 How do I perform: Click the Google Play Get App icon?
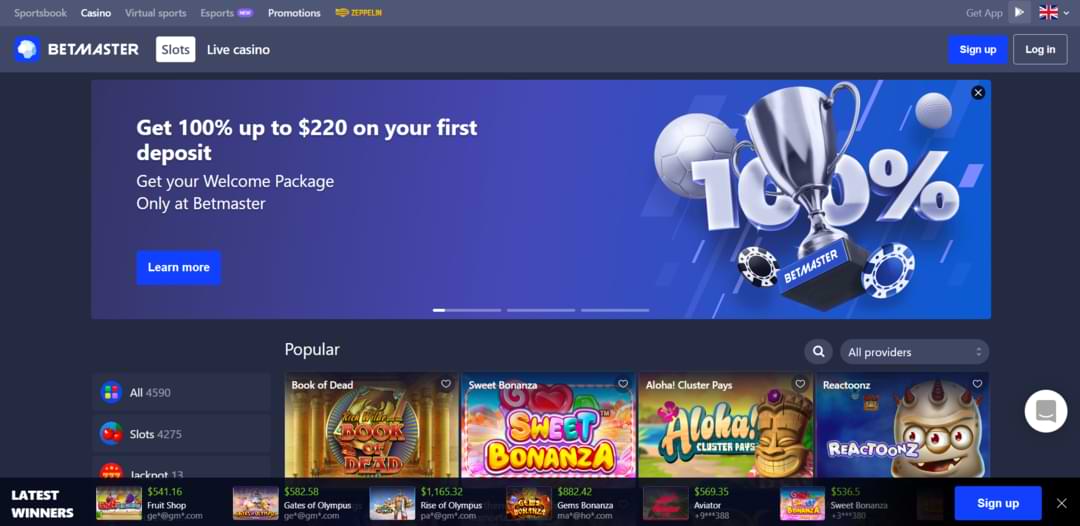point(1019,12)
